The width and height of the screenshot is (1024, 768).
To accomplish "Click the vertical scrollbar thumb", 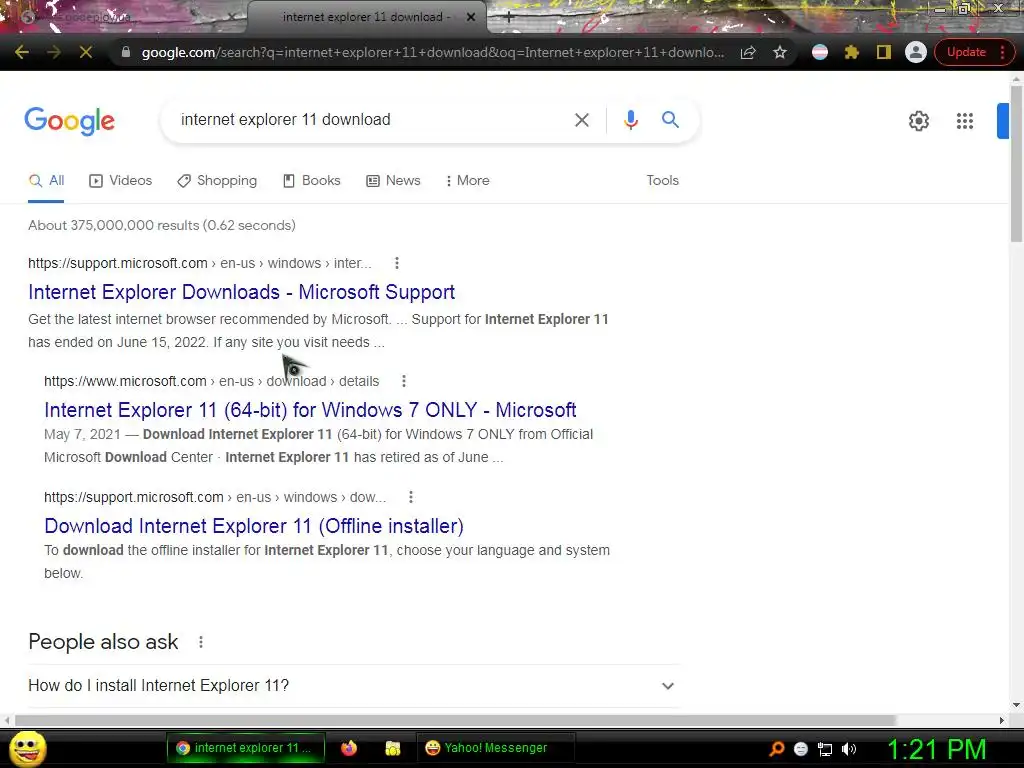I will coord(1016,163).
